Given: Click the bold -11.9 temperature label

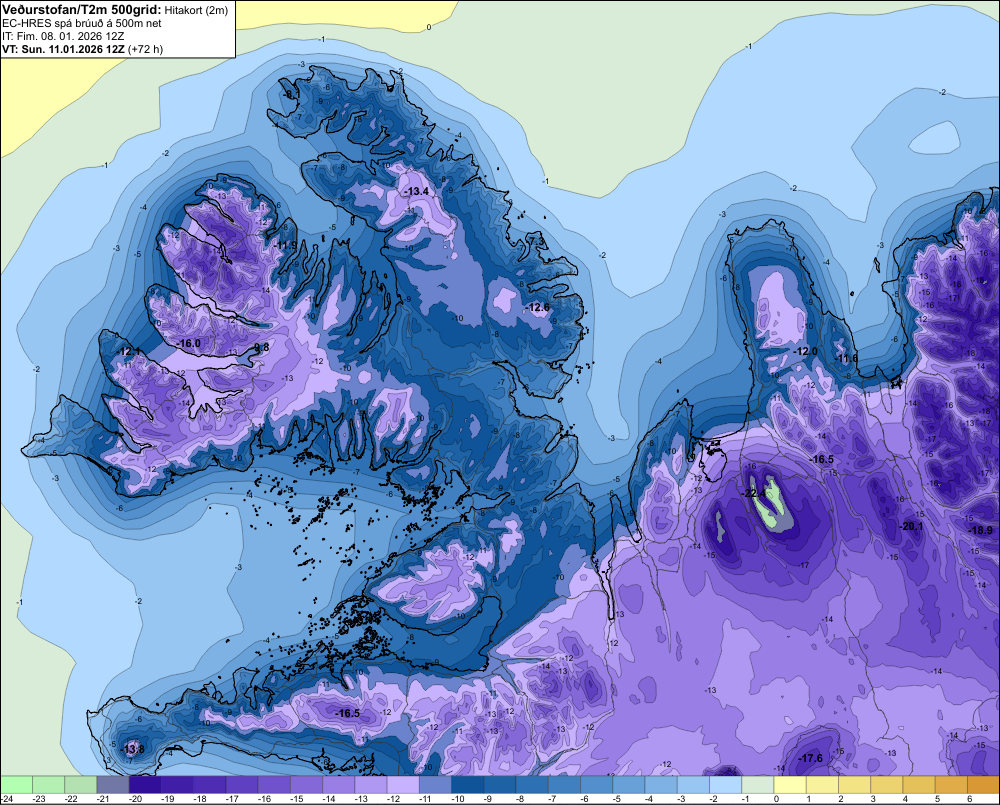Looking at the screenshot, I should [x=286, y=245].
